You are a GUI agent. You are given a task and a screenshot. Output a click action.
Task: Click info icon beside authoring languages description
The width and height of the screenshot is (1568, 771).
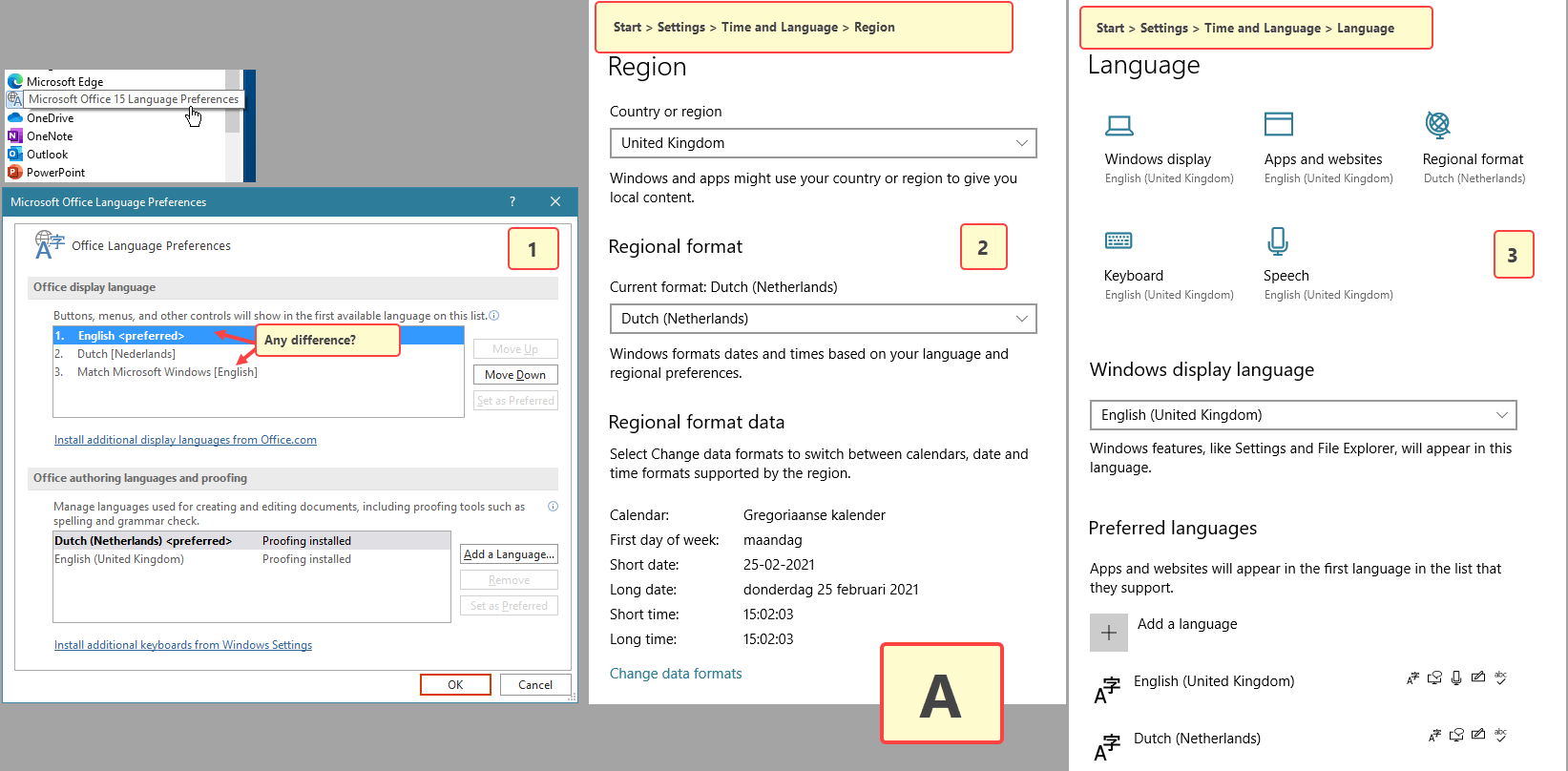553,507
